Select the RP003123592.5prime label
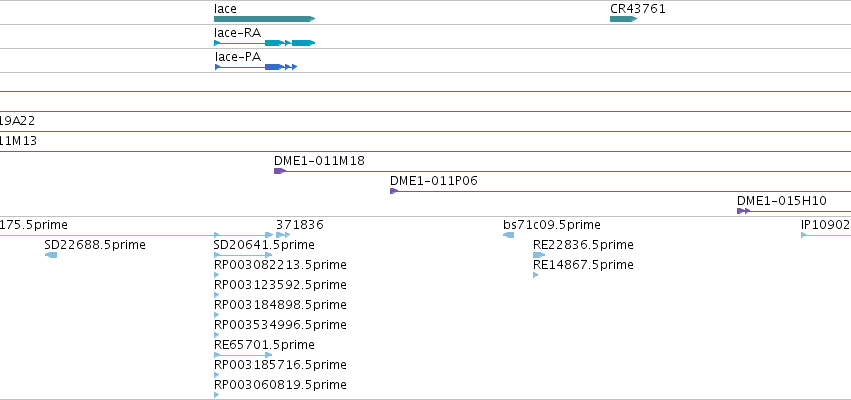This screenshot has height=400, width=851. [x=280, y=285]
